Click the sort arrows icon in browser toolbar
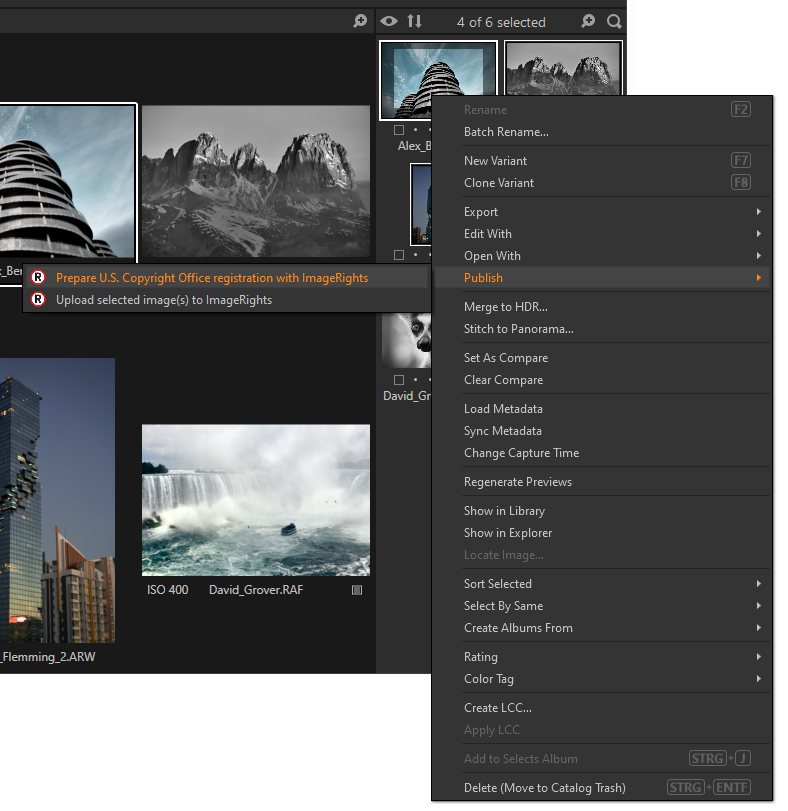Screen dimensions: 788x811 414,21
